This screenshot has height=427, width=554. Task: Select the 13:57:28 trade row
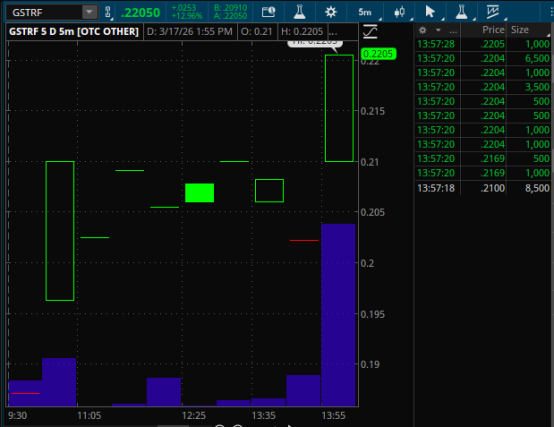[x=483, y=44]
